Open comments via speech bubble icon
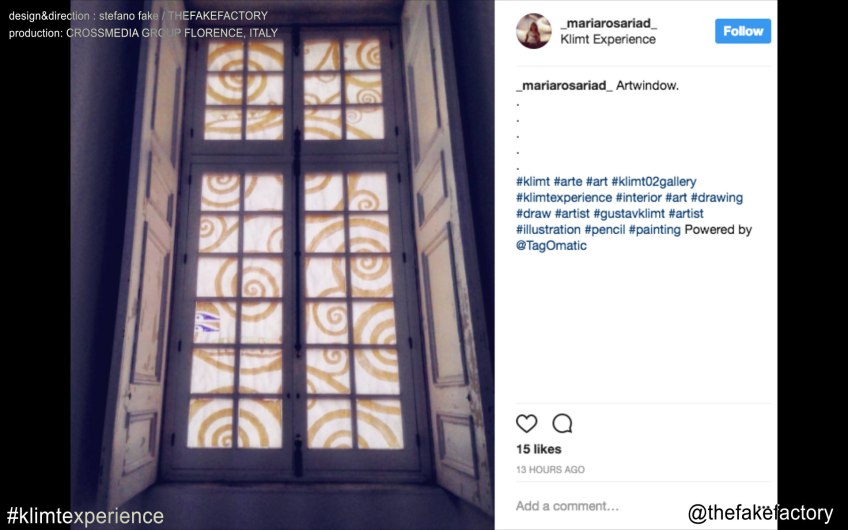 coord(562,423)
